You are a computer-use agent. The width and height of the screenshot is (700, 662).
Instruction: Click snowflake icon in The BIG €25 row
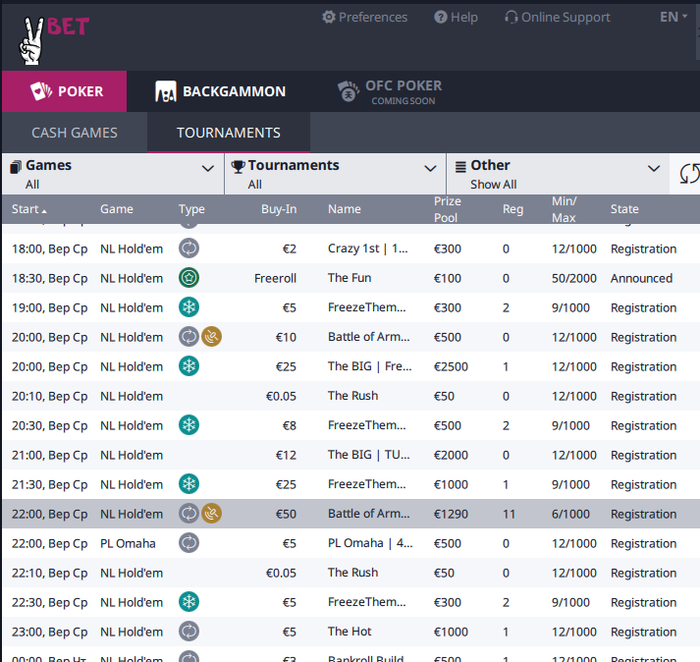click(x=189, y=366)
